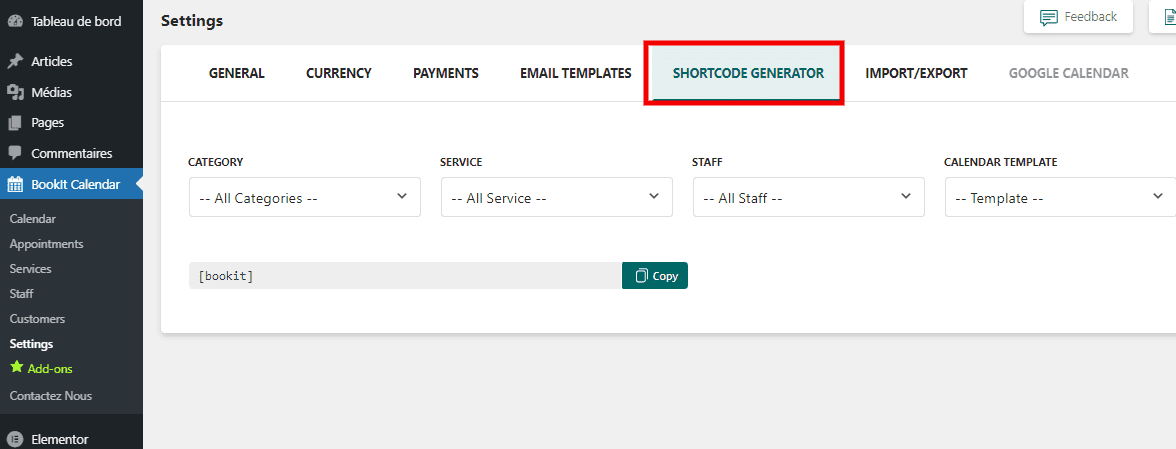
Task: Open the All Categories dropdown
Action: point(304,197)
